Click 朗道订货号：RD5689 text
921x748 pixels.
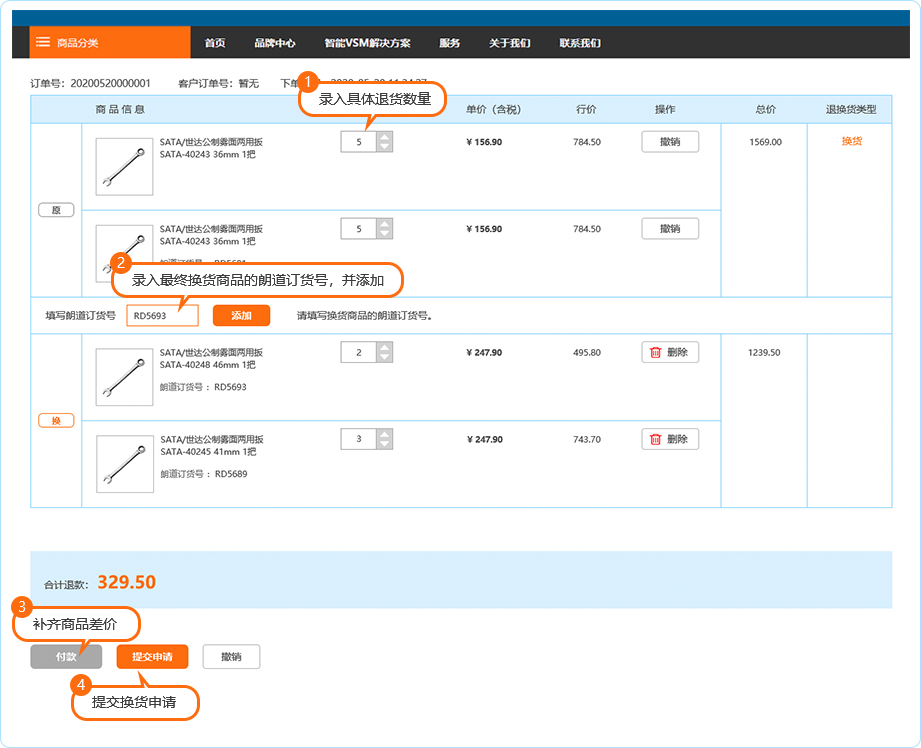(x=204, y=474)
